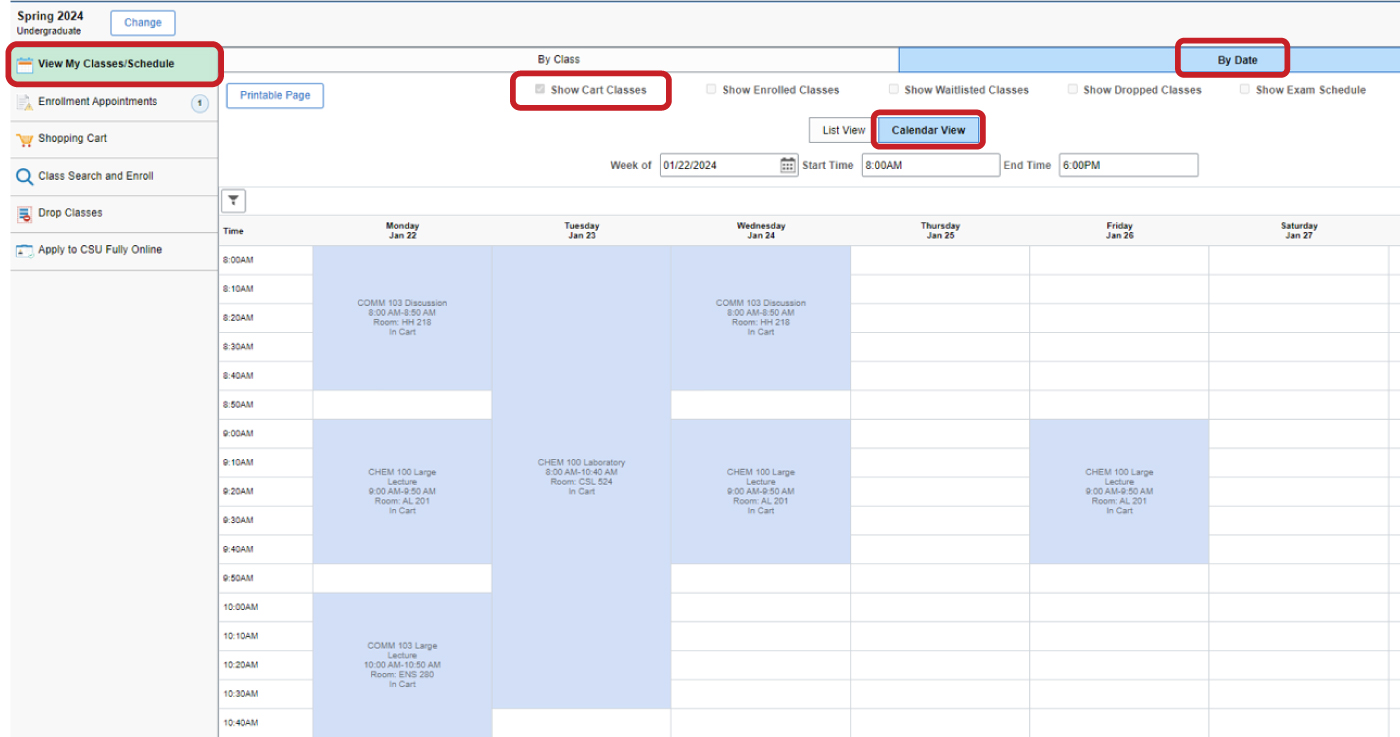This screenshot has height=737, width=1400.
Task: Click the Enrollment Appointments page icon
Action: [x=25, y=102]
